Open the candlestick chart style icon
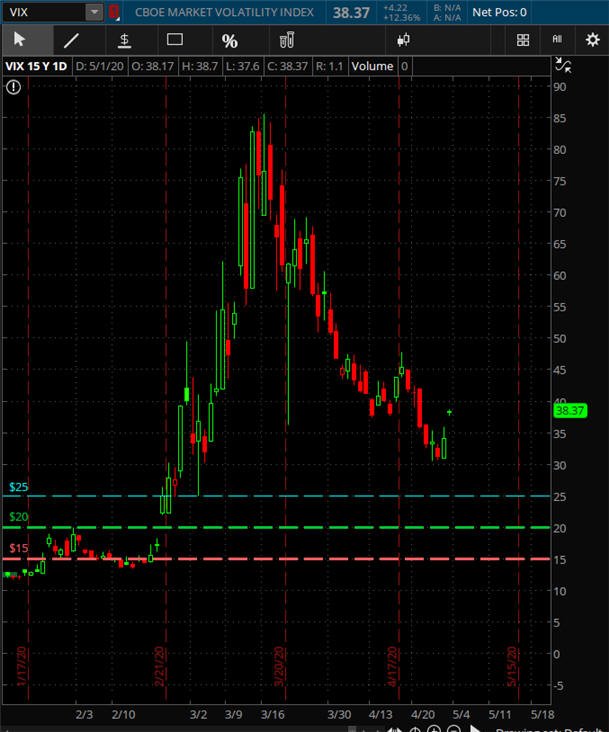Screen dimensions: 609x732 (x=404, y=40)
